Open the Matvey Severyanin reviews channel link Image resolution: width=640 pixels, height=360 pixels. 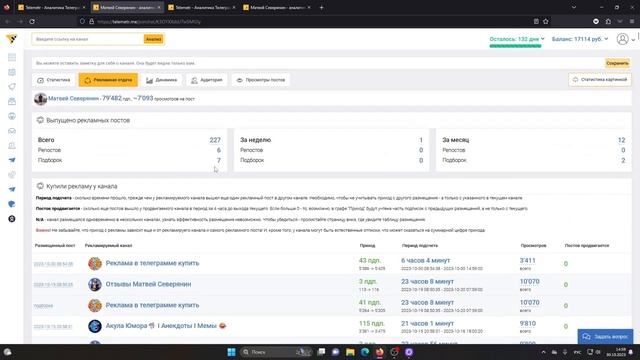(x=148, y=284)
